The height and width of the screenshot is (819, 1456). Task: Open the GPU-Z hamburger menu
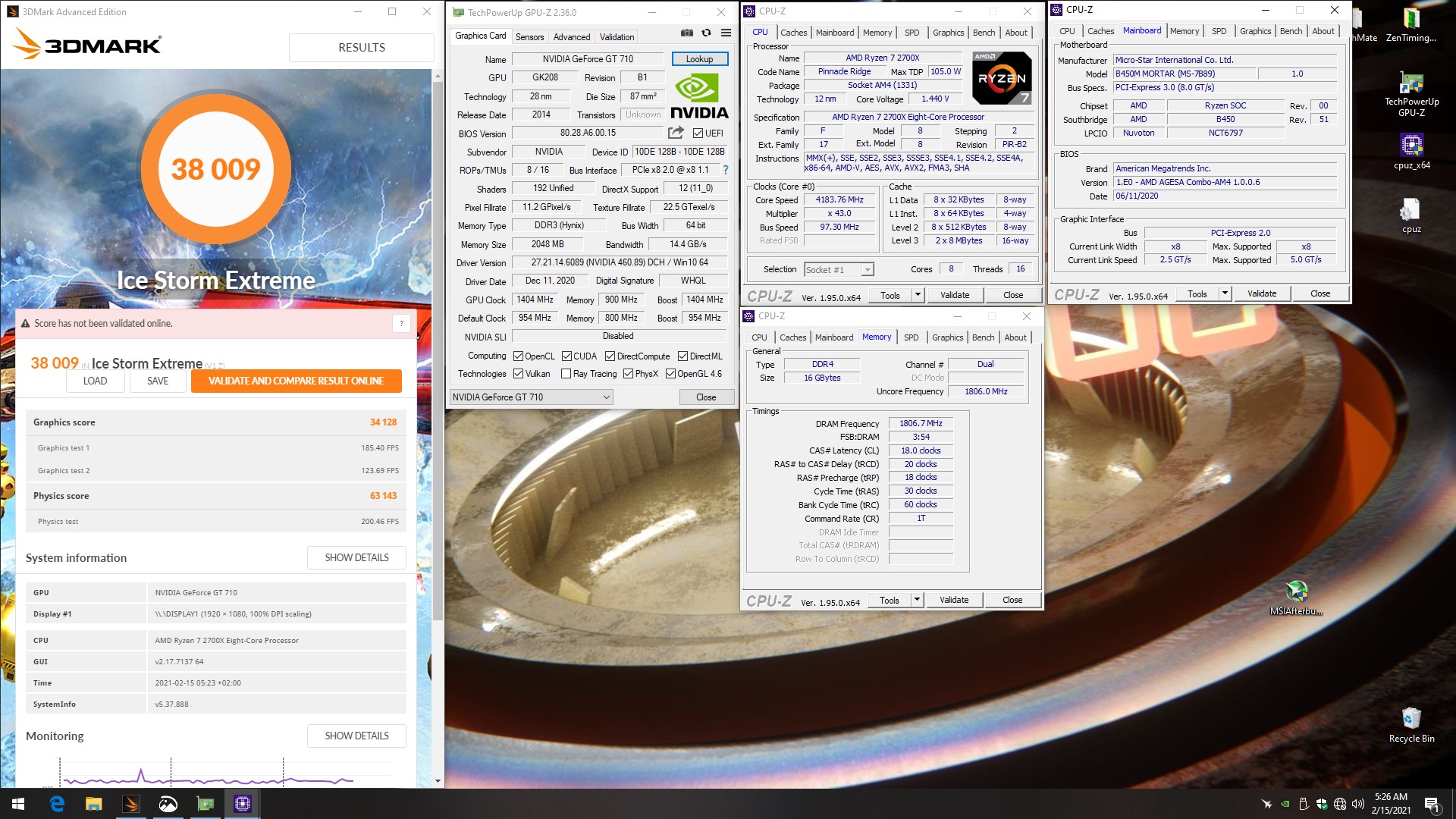(726, 33)
